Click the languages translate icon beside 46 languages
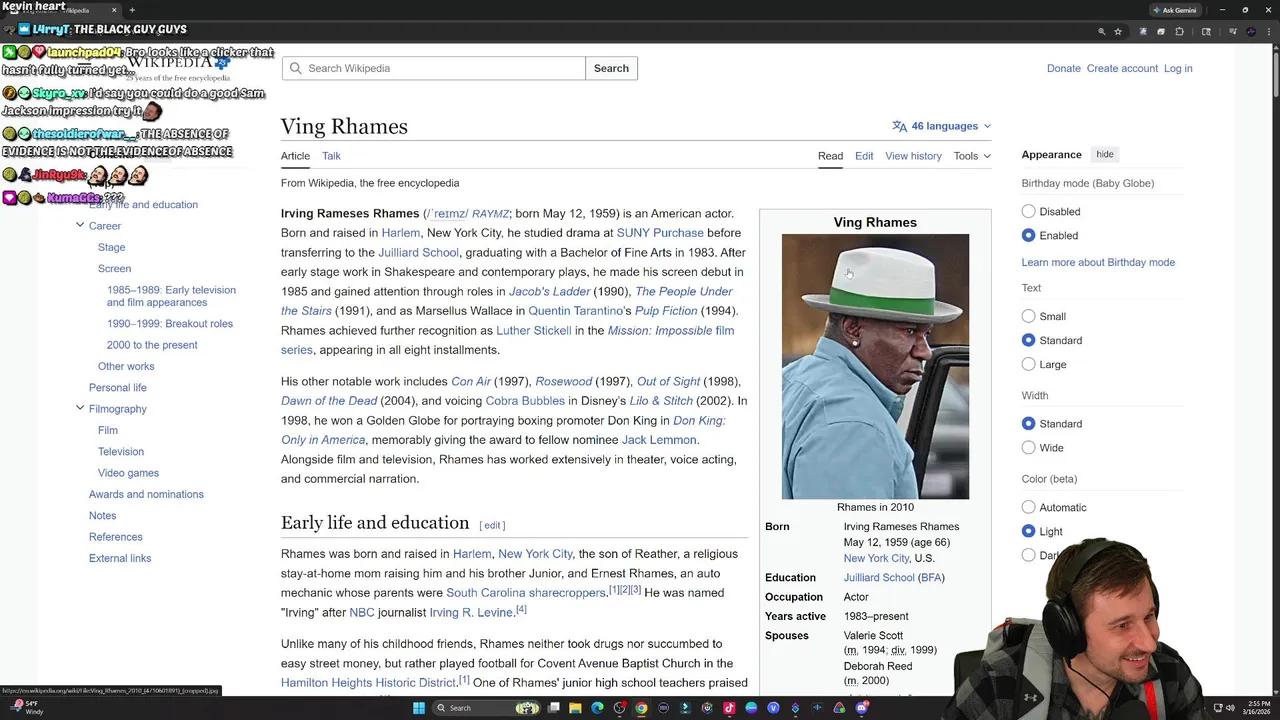 [899, 126]
